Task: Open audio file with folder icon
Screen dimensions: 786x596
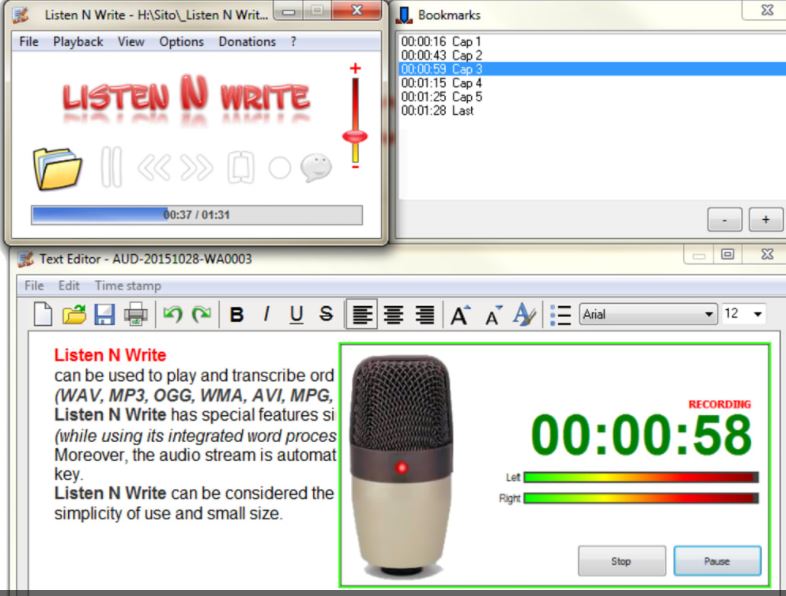Action: (57, 168)
